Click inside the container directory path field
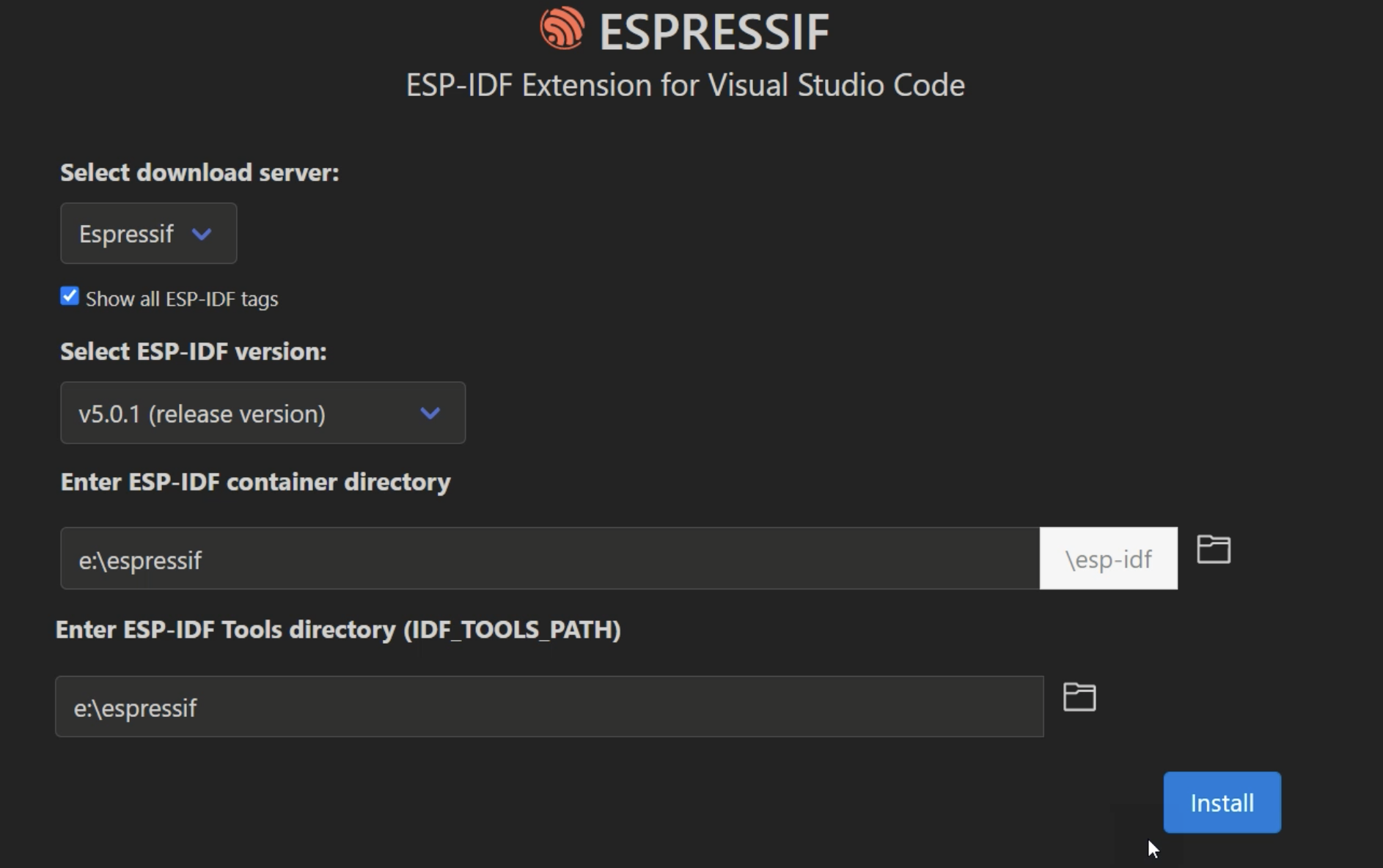 tap(513, 559)
